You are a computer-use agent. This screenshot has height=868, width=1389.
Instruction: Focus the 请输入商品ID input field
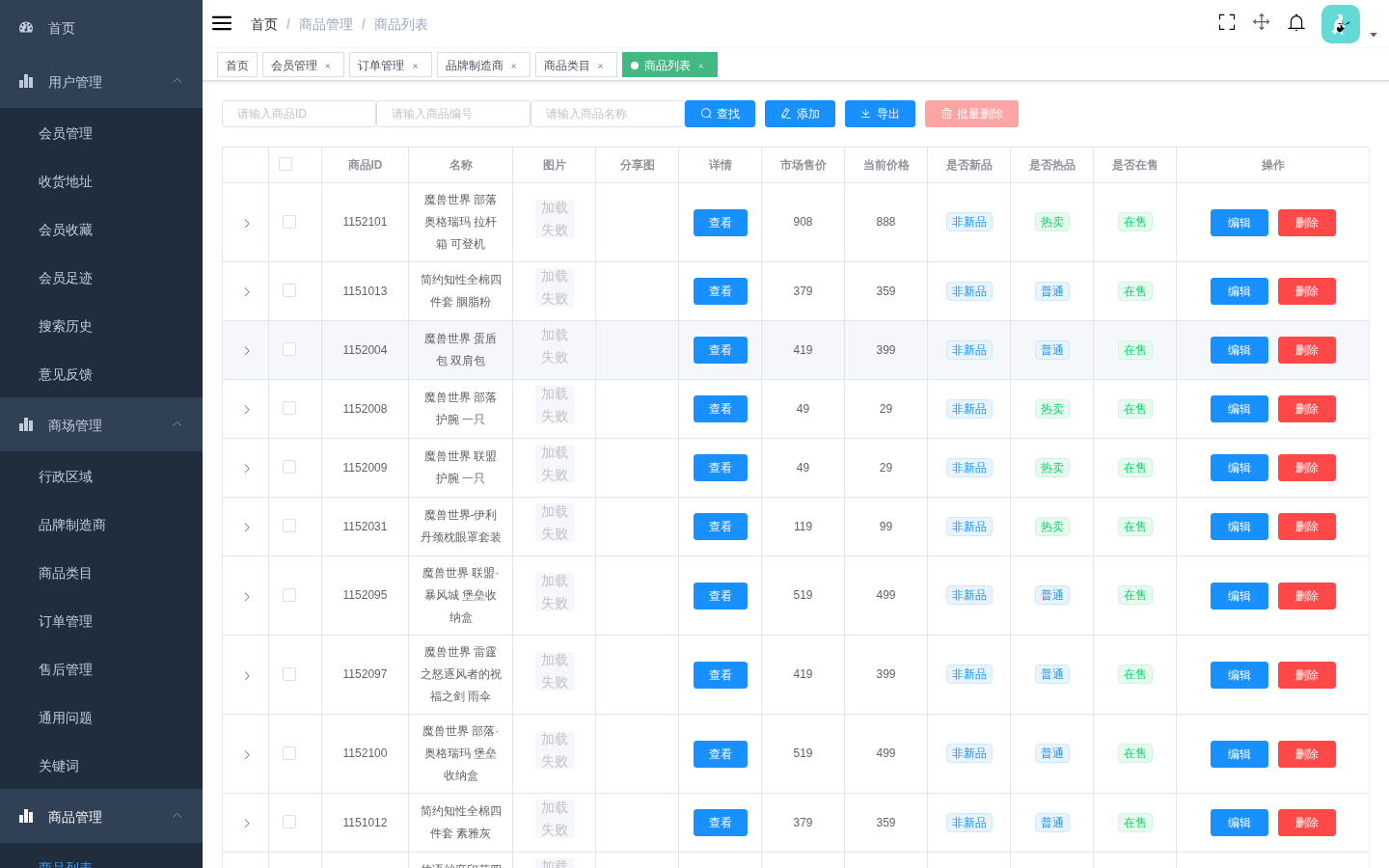tap(299, 114)
